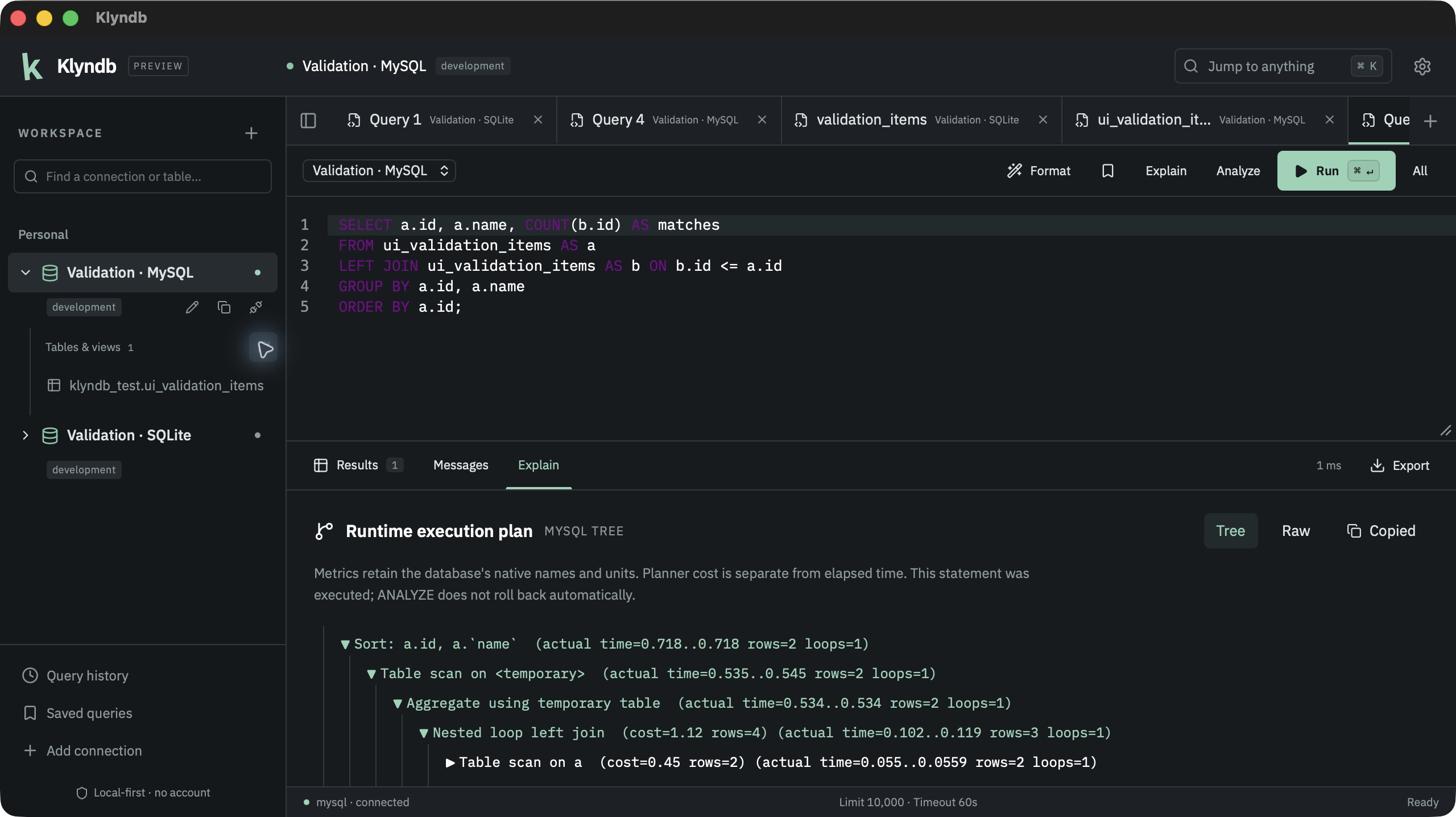The height and width of the screenshot is (817, 1456).
Task: Collapse the Aggregate using temporary table node
Action: point(397,704)
